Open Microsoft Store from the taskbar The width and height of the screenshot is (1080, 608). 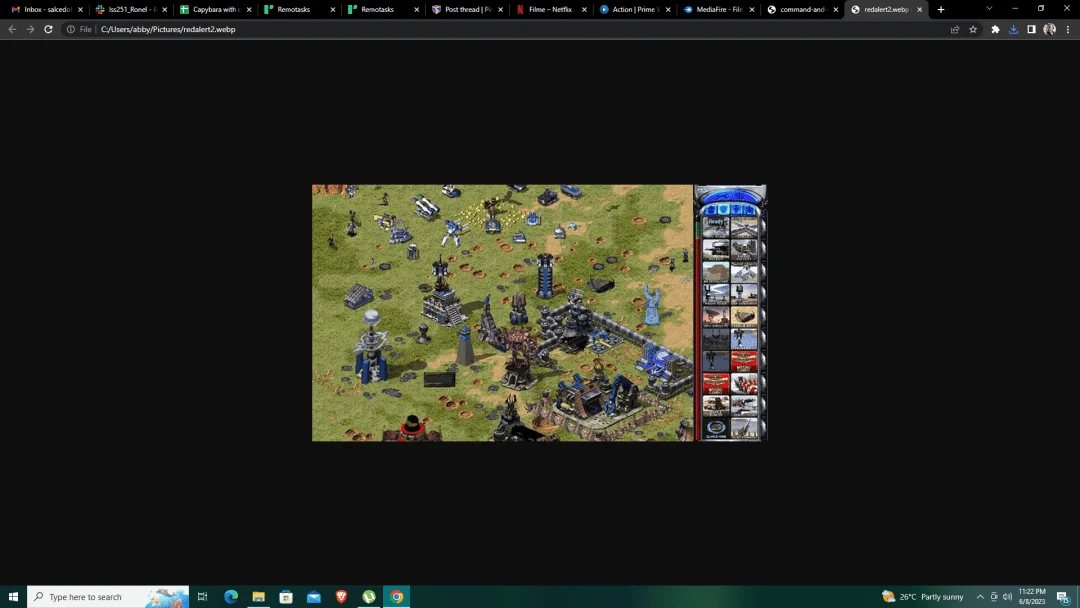click(x=286, y=596)
